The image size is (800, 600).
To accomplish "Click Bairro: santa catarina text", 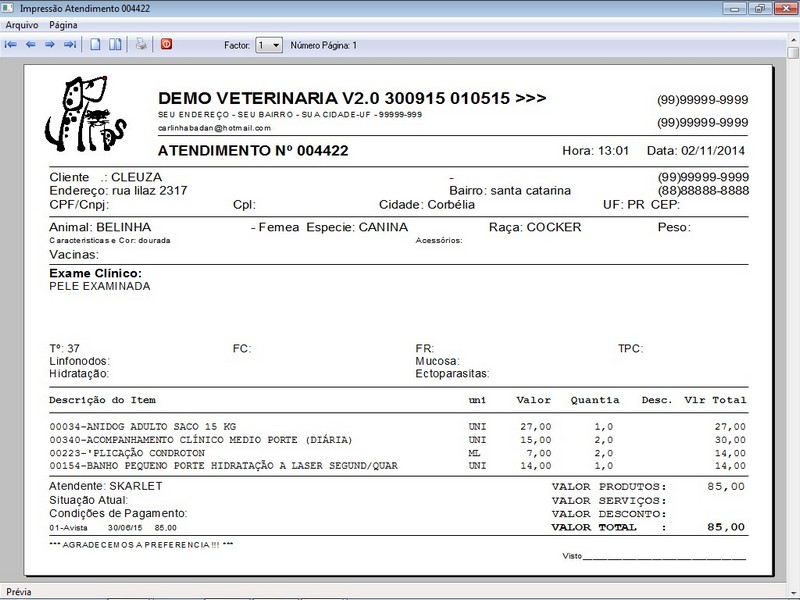I will coord(510,190).
